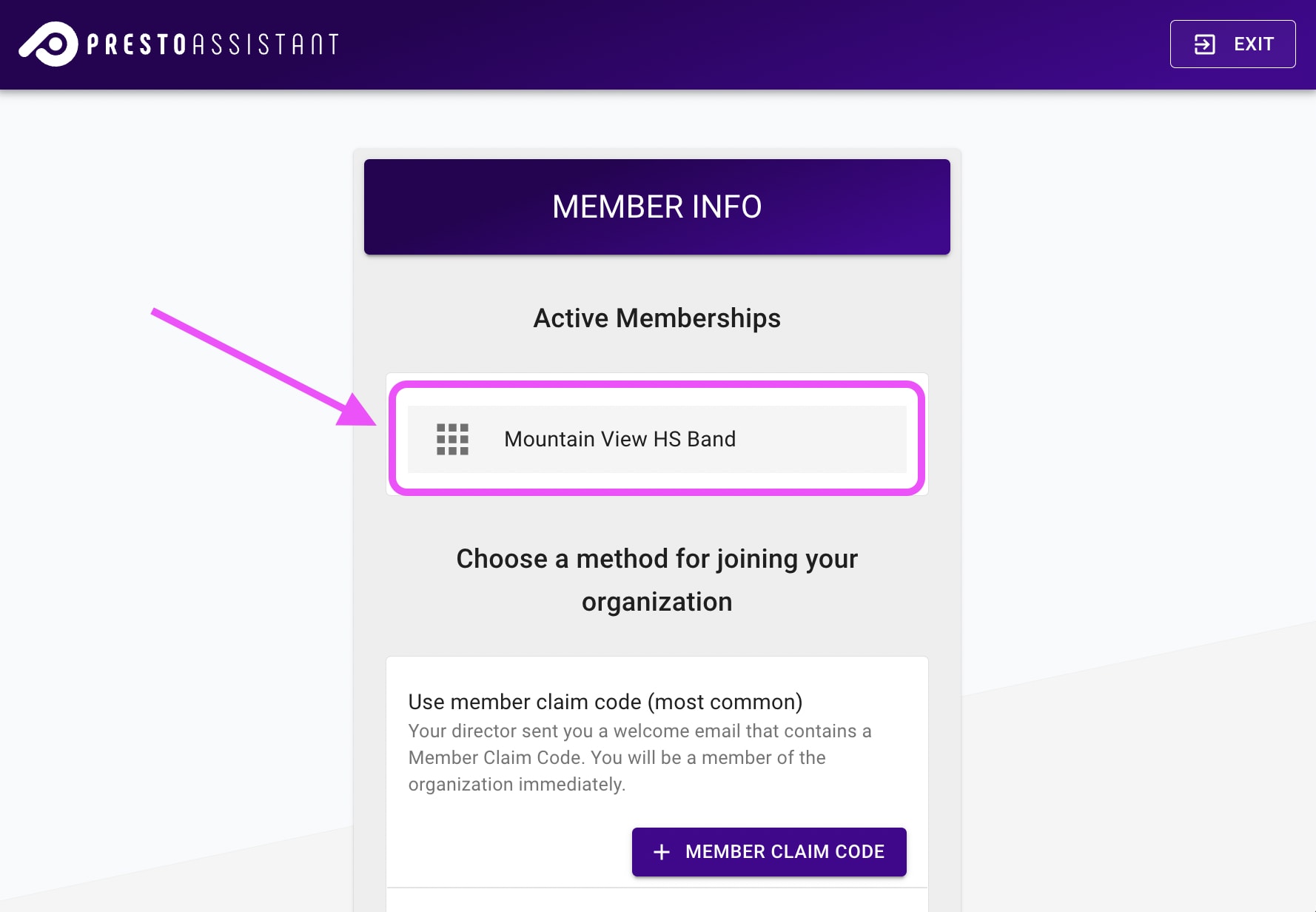This screenshot has width=1316, height=912.
Task: Select the Mountain View HS Band membership
Action: point(657,439)
